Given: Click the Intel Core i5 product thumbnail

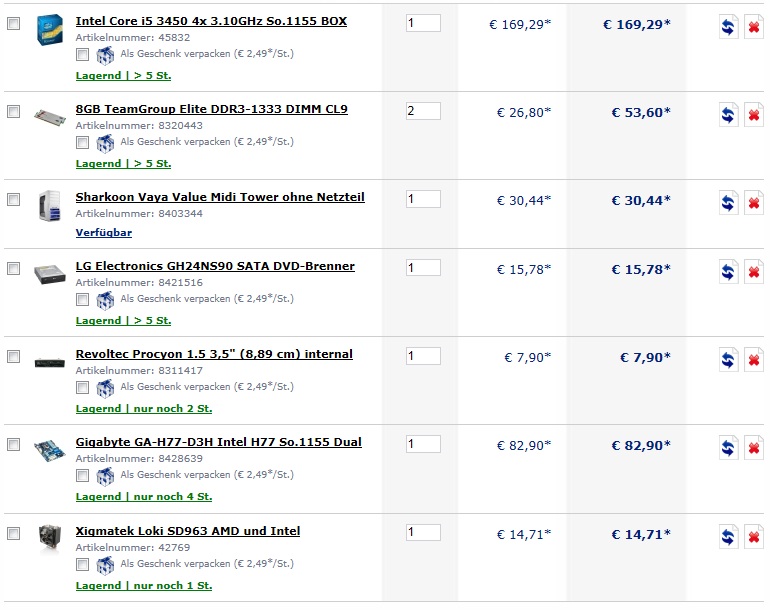Looking at the screenshot, I should pyautogui.click(x=50, y=29).
